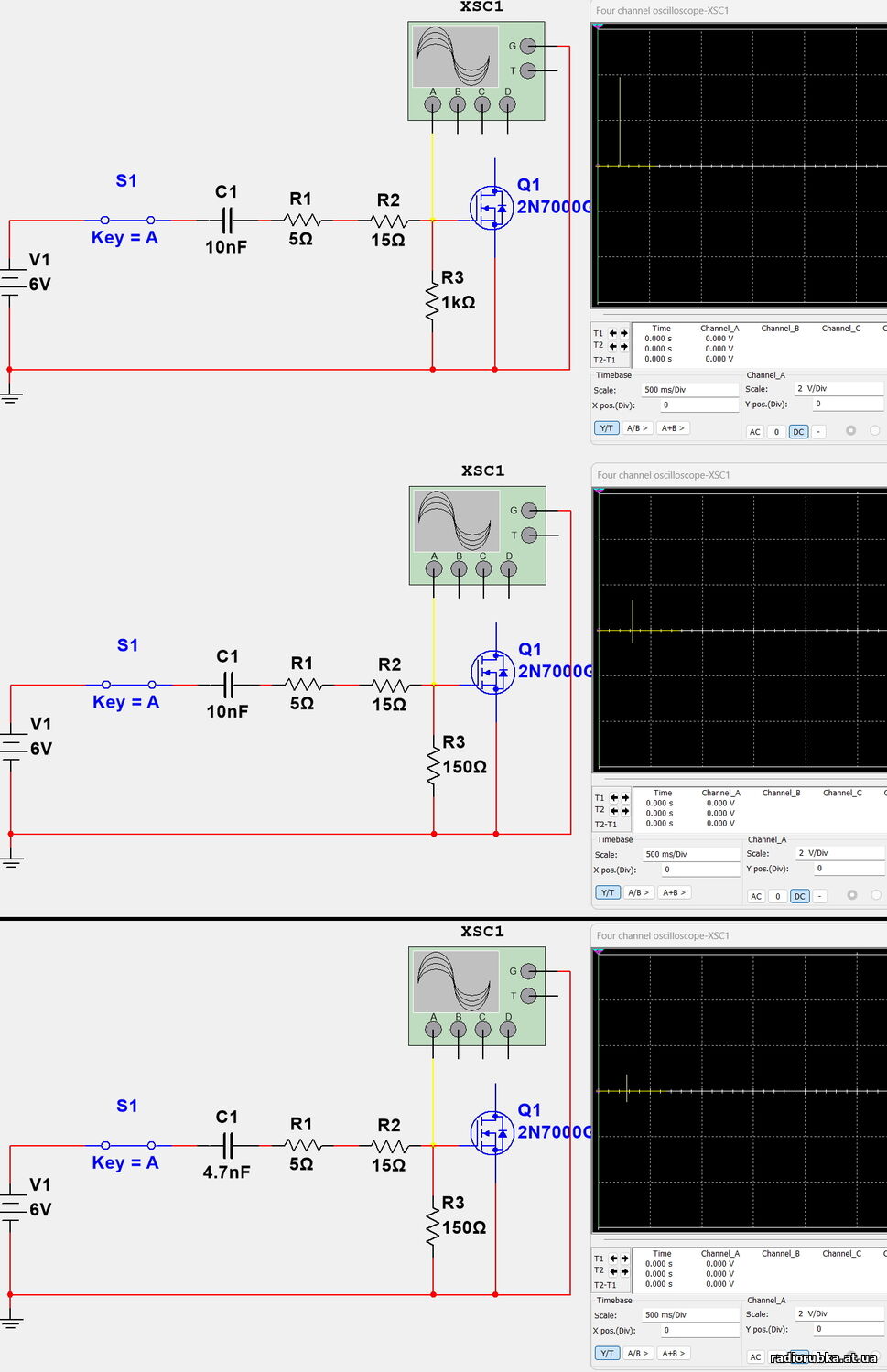887x1372 pixels.
Task: Toggle switch S1 in the 1kΩ R3 circuit
Action: [x=127, y=220]
